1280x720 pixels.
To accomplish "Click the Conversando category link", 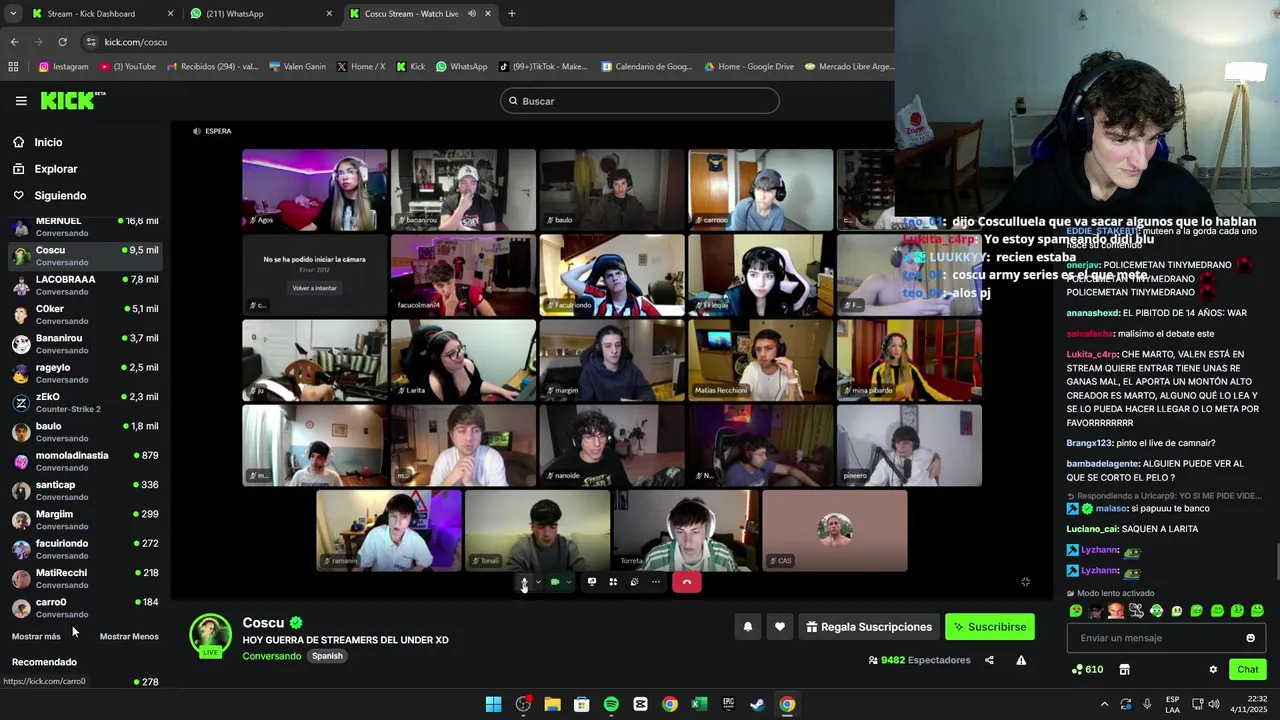I will tap(271, 656).
